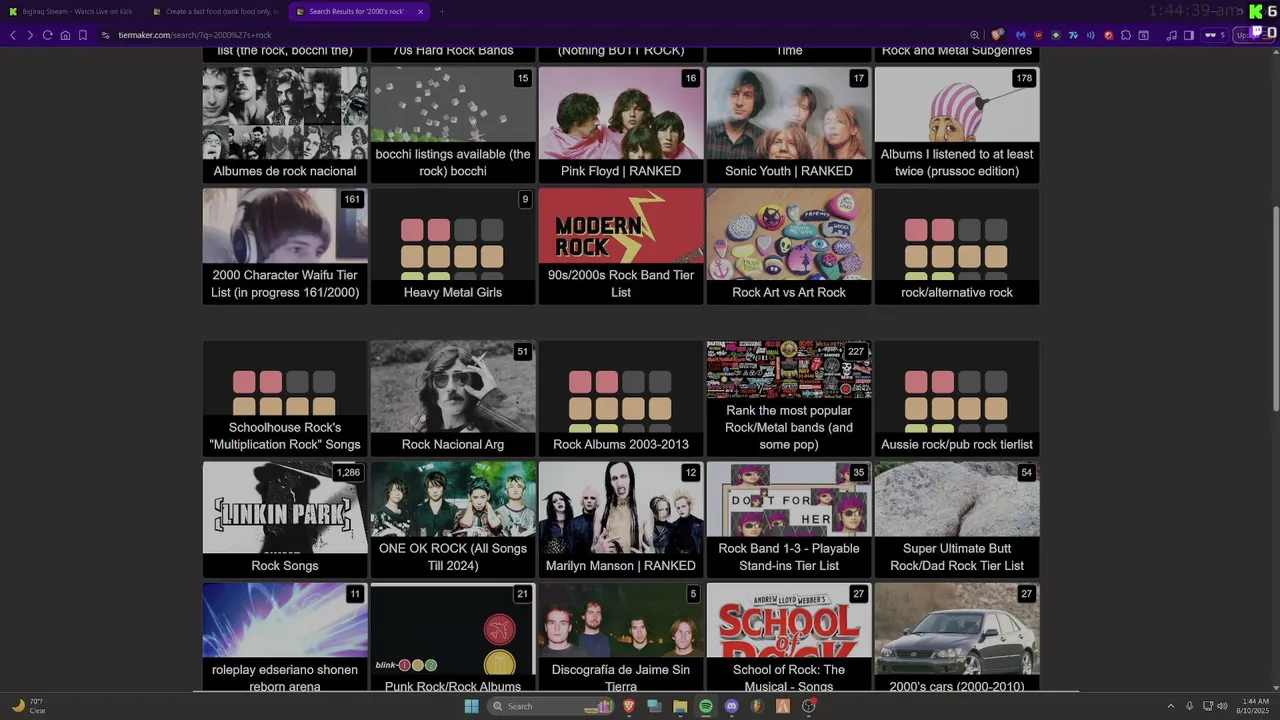Open Discografía de Jaime Sin Tierra
Screen dimensions: 1280x720
[621, 637]
